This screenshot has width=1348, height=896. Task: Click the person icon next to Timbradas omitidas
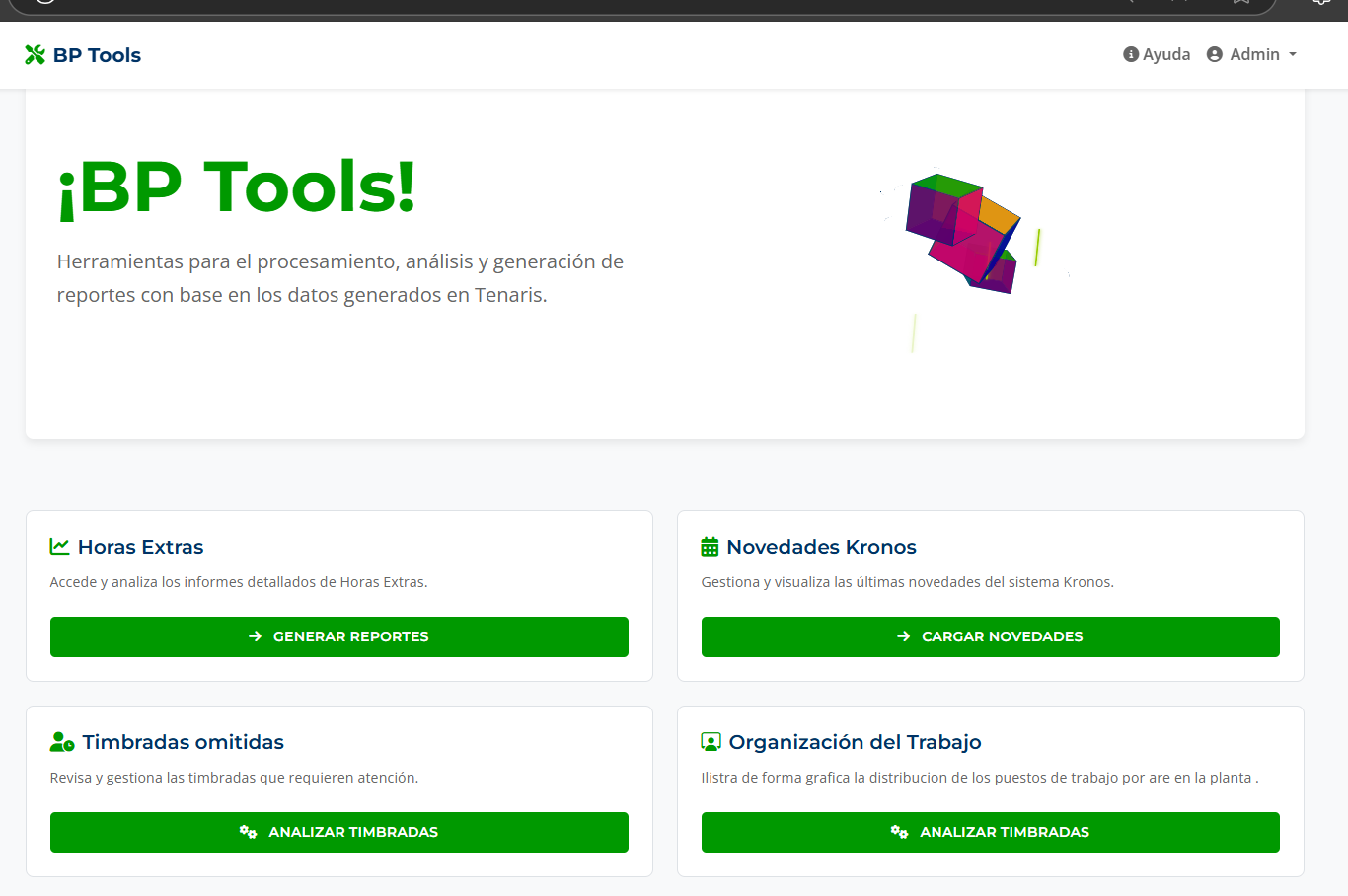[59, 739]
